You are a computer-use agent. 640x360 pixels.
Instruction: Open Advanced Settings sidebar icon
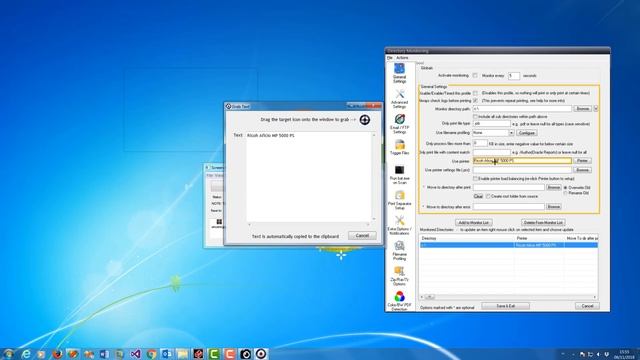pos(399,99)
